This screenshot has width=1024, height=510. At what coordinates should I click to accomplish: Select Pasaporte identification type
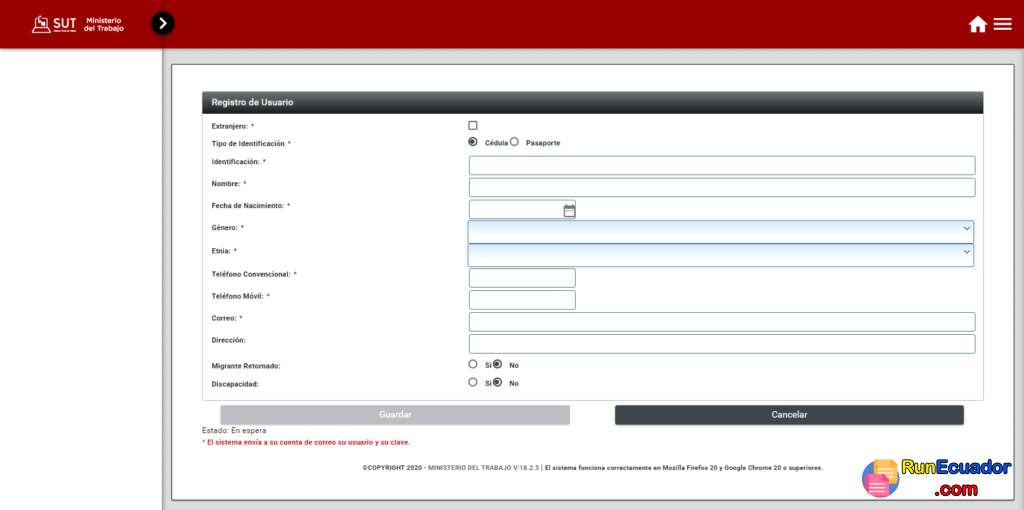coord(514,142)
